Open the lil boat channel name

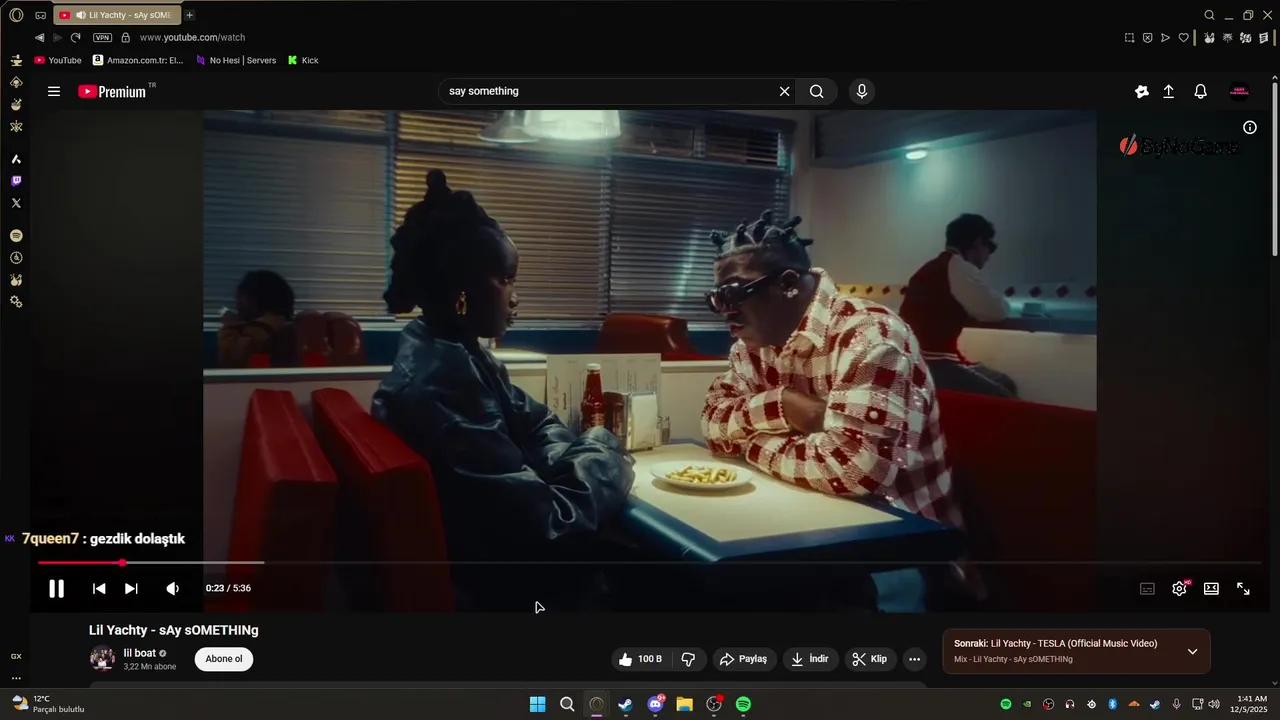[139, 653]
